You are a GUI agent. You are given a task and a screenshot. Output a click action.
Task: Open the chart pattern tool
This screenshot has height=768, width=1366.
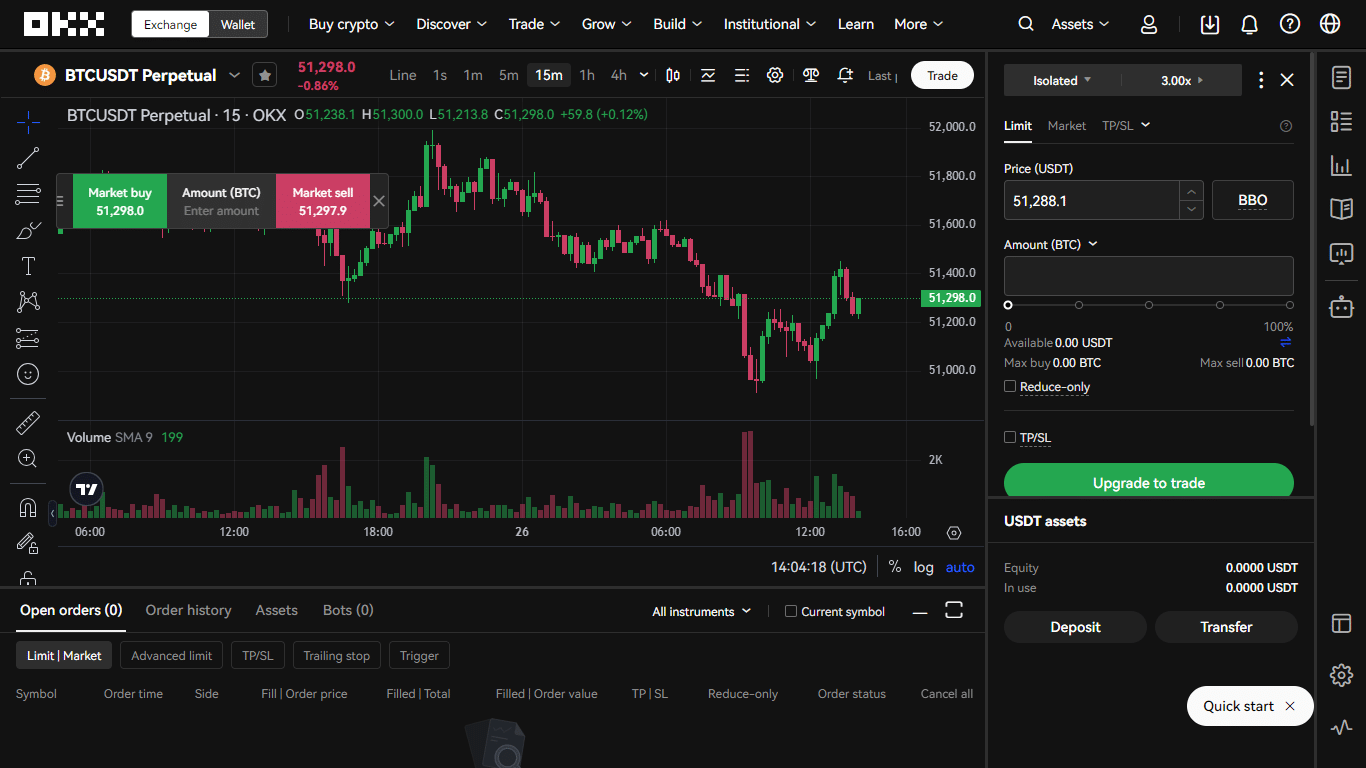(28, 301)
